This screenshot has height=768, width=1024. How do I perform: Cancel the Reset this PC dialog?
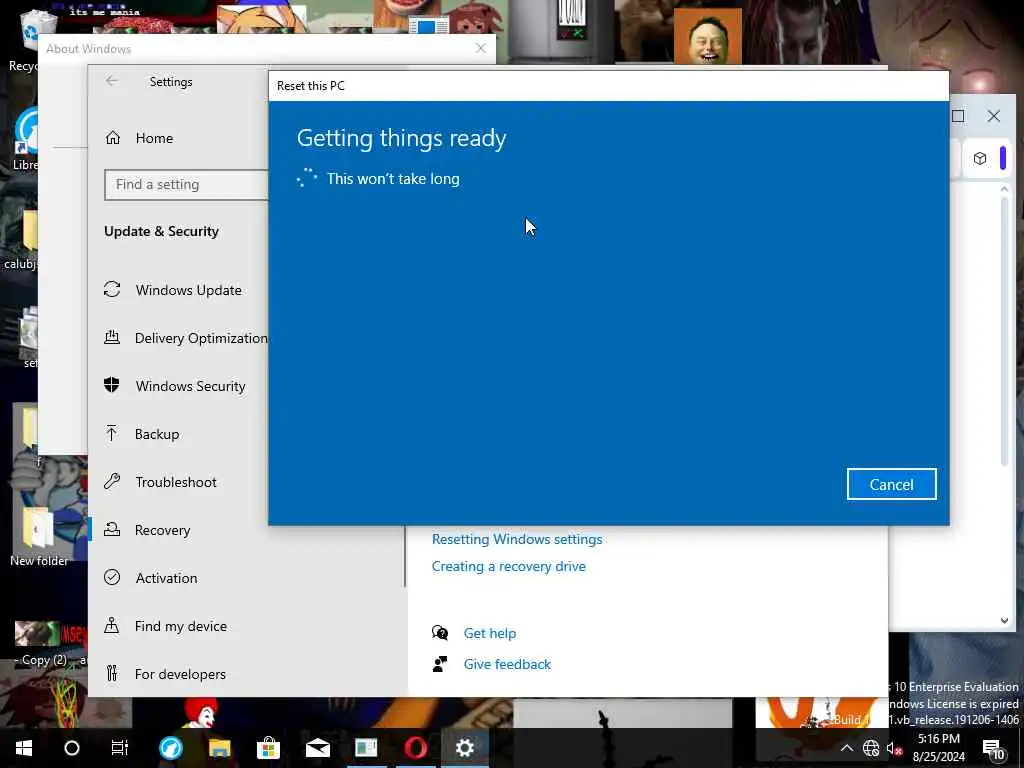click(891, 485)
